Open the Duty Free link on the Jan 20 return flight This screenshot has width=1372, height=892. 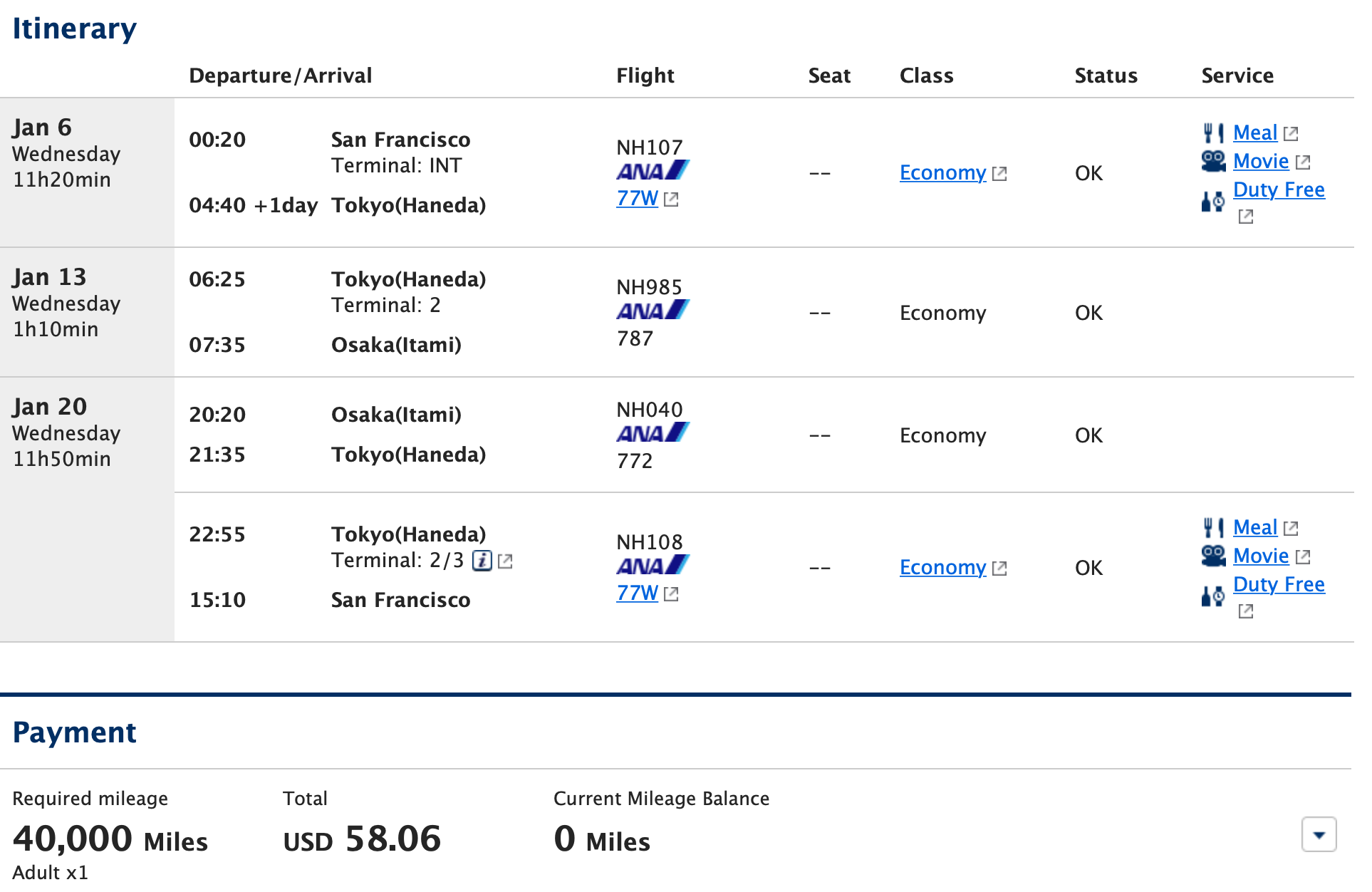(x=1279, y=584)
